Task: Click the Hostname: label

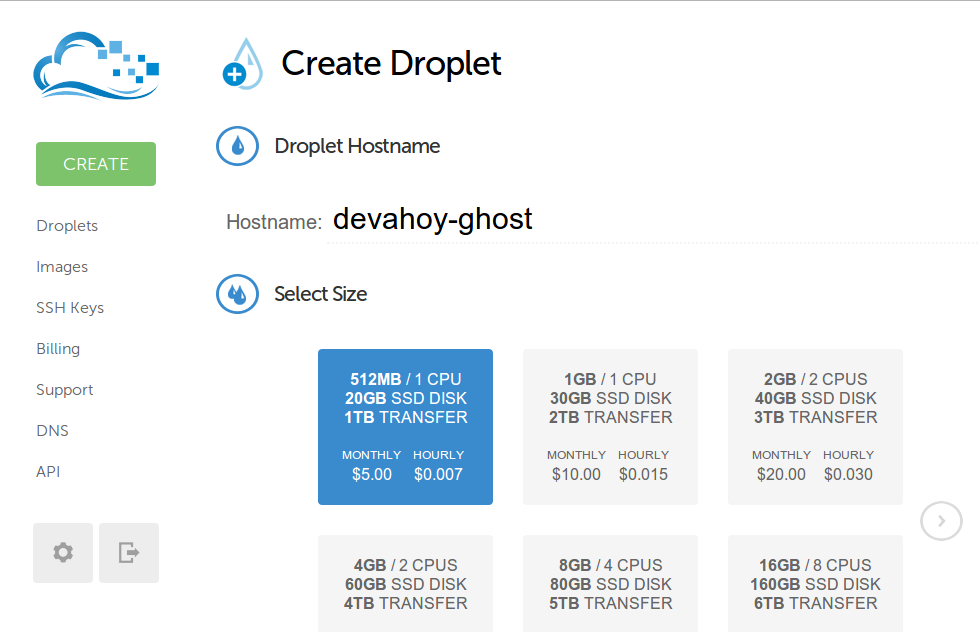Action: [274, 222]
